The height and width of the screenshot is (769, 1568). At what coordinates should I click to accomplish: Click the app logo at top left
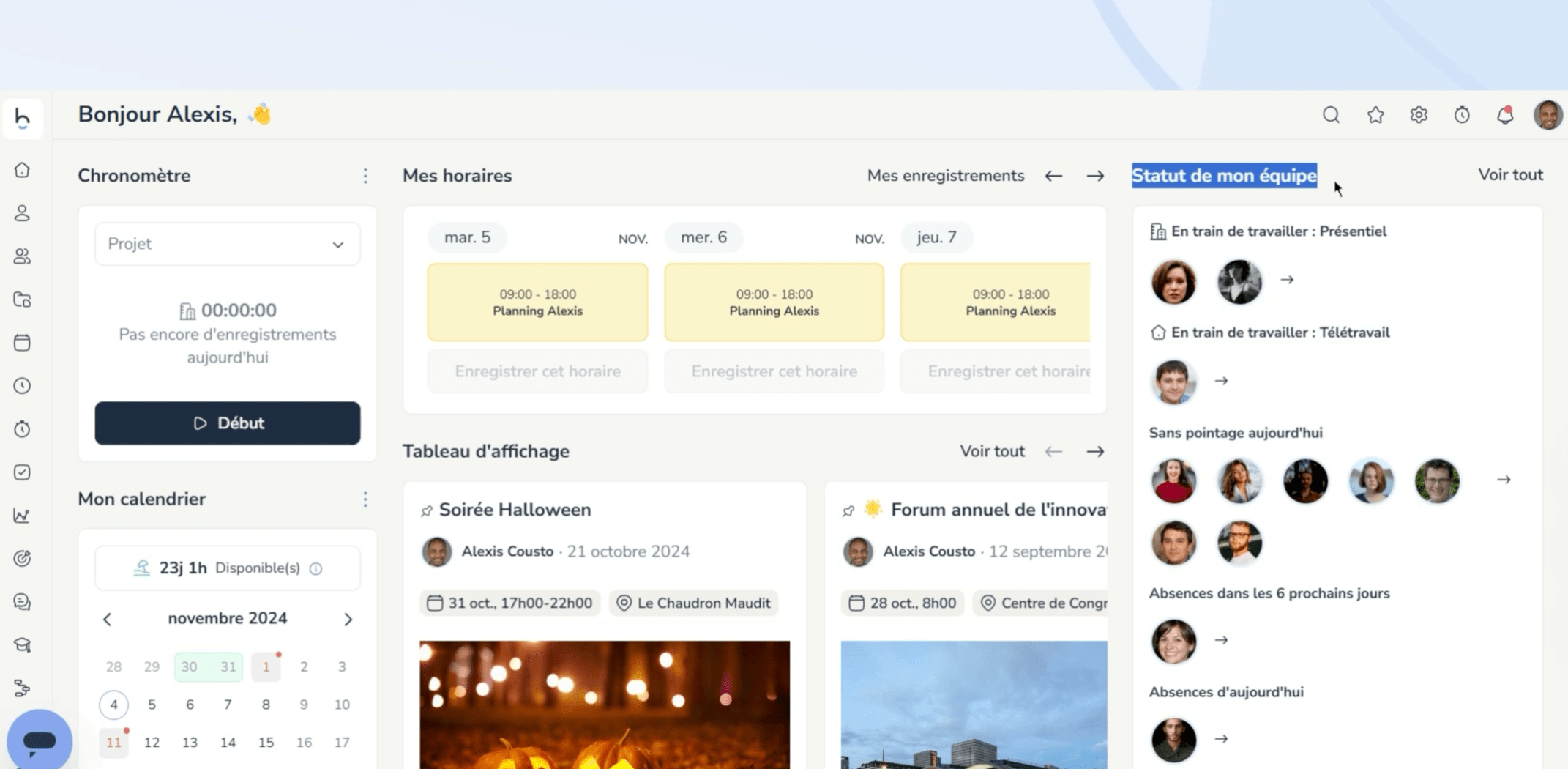coord(23,117)
